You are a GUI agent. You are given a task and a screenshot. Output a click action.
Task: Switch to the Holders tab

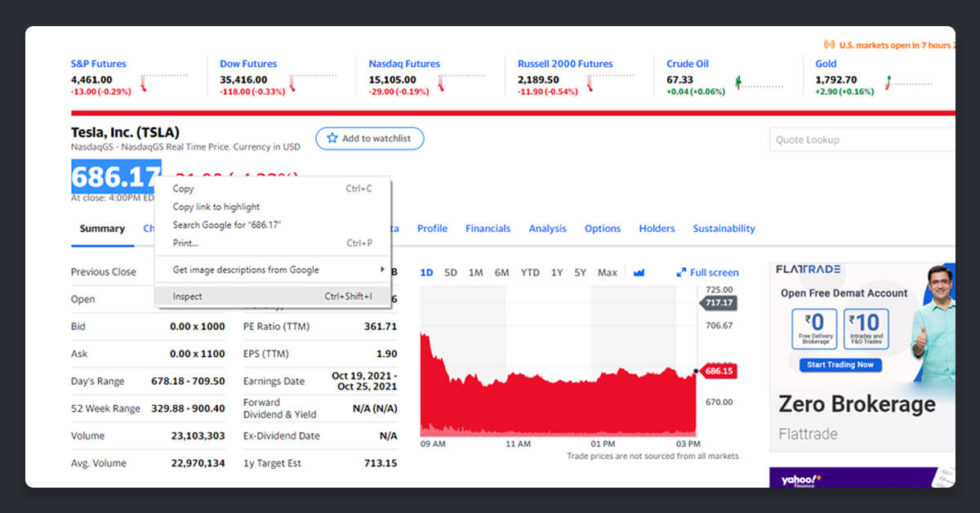657,229
